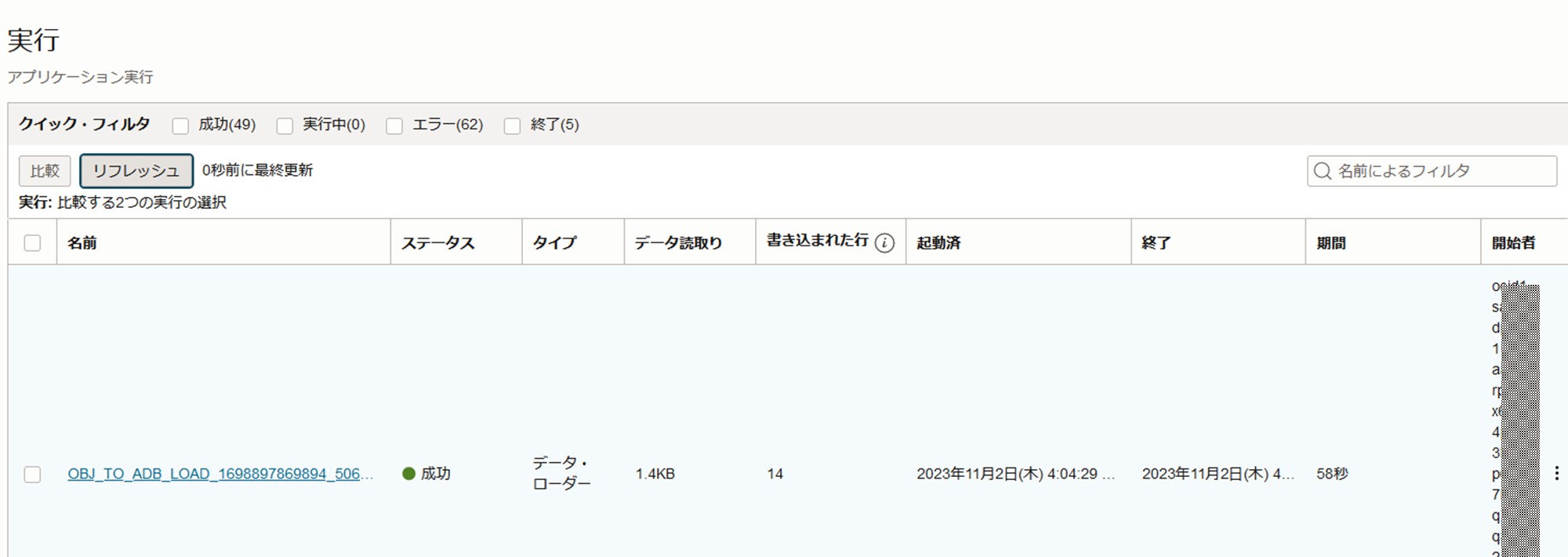Open the three-dot actions menu for OBJ_TO_ADB_LOAD row
The width and height of the screenshot is (1568, 557).
[x=1556, y=473]
